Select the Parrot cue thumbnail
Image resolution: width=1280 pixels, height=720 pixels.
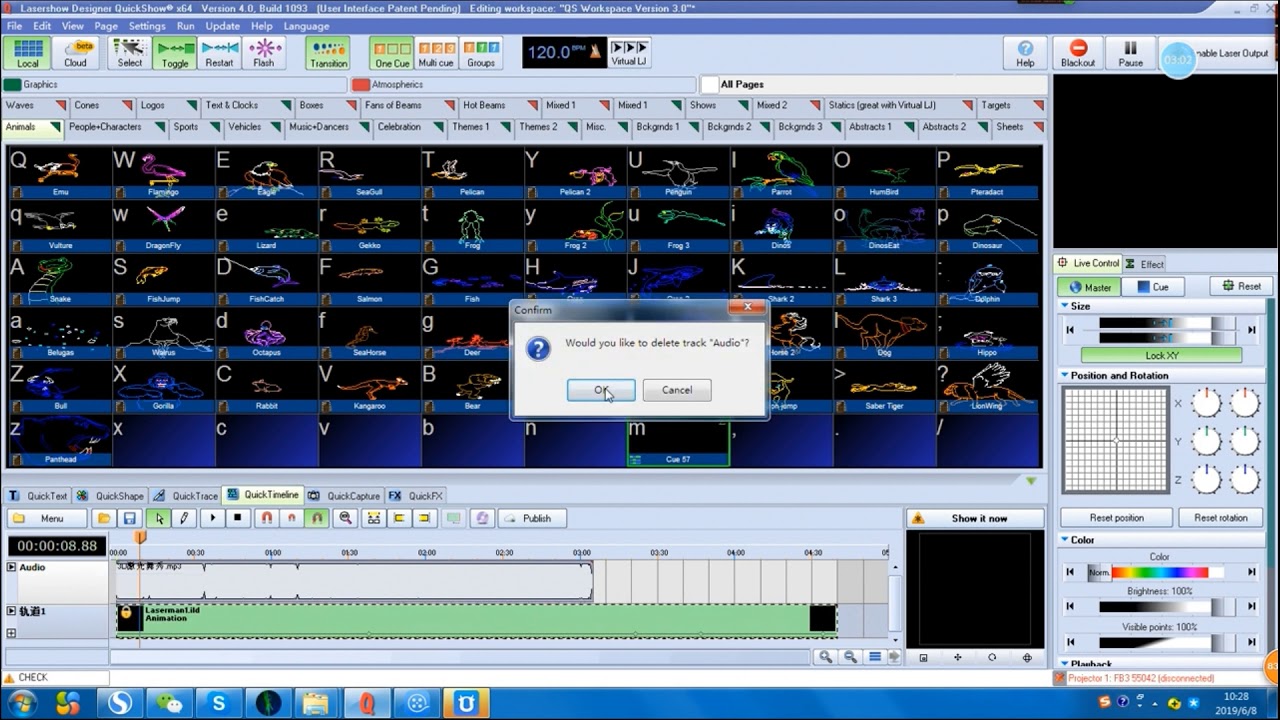(781, 172)
